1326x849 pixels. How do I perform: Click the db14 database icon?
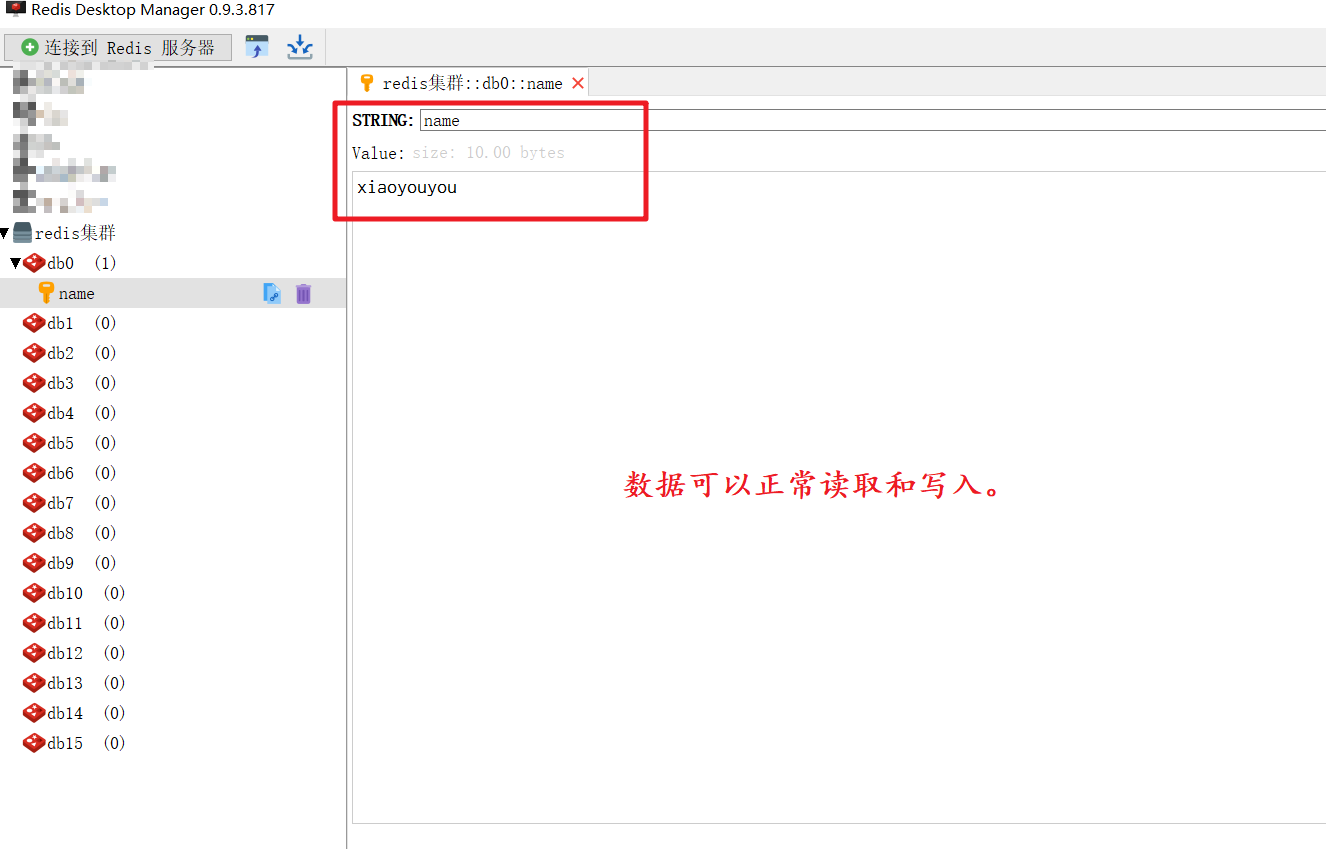point(34,713)
